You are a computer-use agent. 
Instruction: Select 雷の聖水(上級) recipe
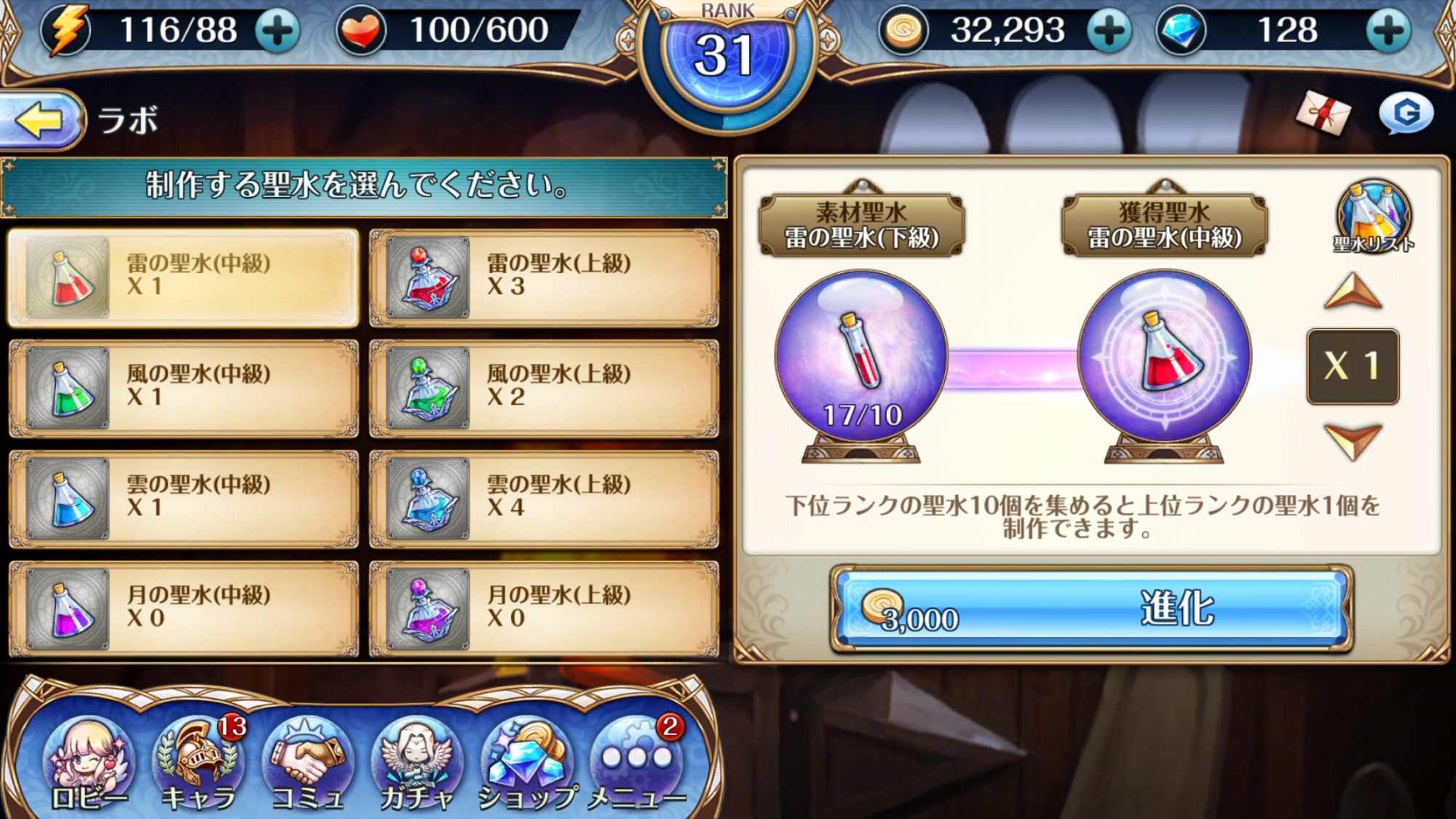point(544,277)
